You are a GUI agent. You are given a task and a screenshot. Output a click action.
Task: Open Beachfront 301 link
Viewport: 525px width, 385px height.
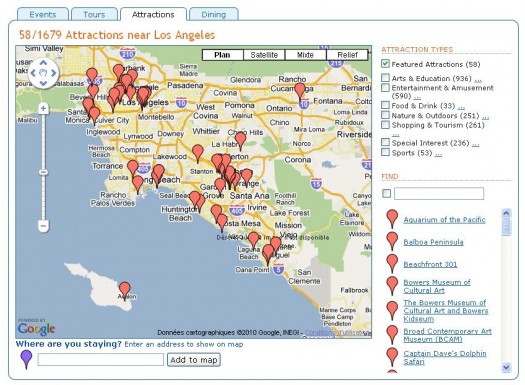[430, 264]
